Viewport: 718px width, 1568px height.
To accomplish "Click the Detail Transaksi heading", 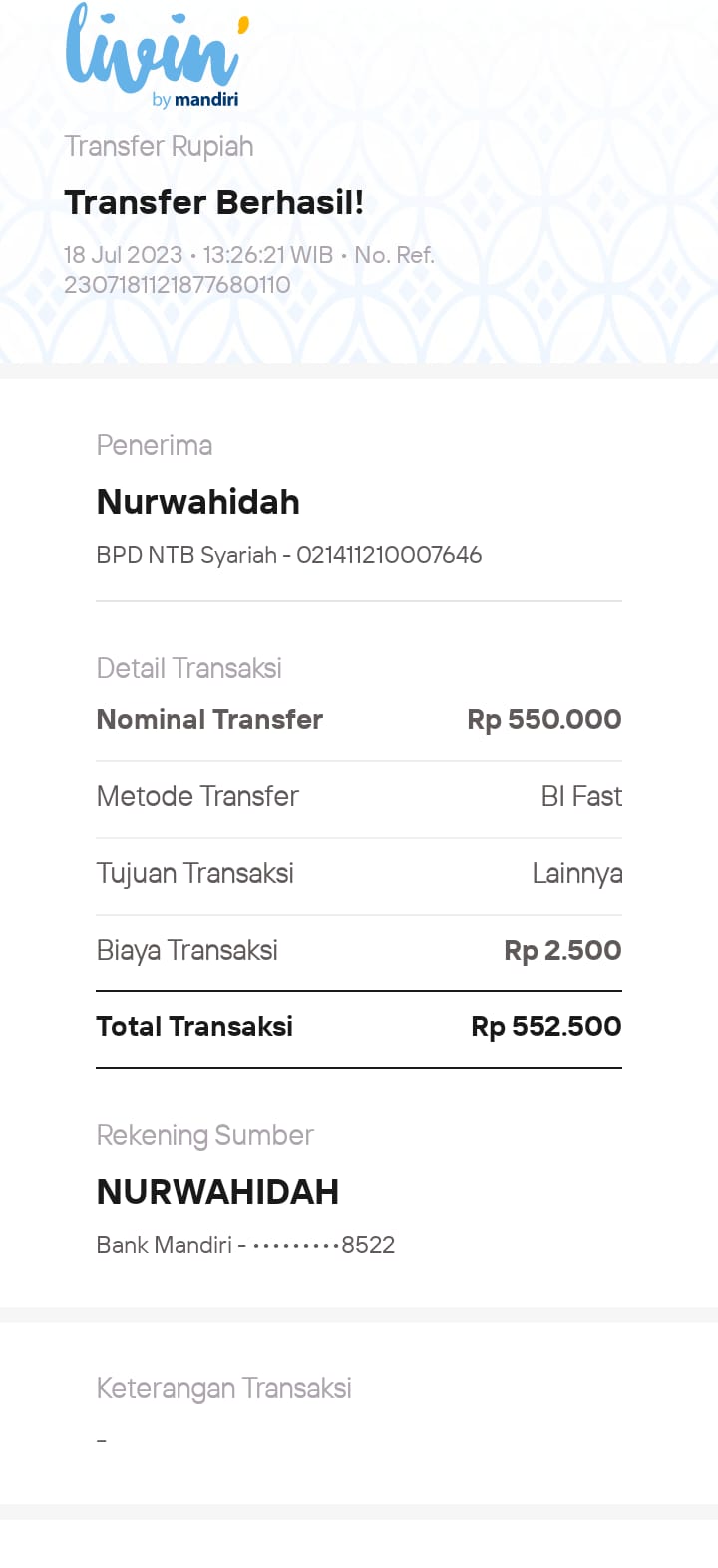I will [x=188, y=668].
